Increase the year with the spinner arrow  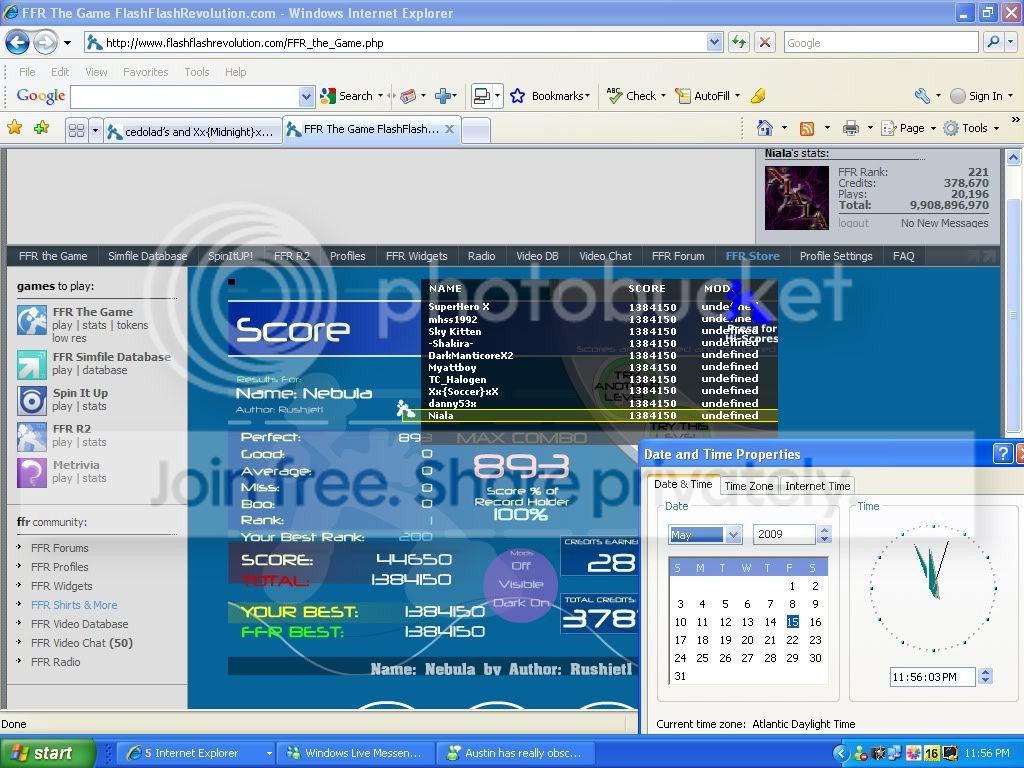[x=825, y=530]
